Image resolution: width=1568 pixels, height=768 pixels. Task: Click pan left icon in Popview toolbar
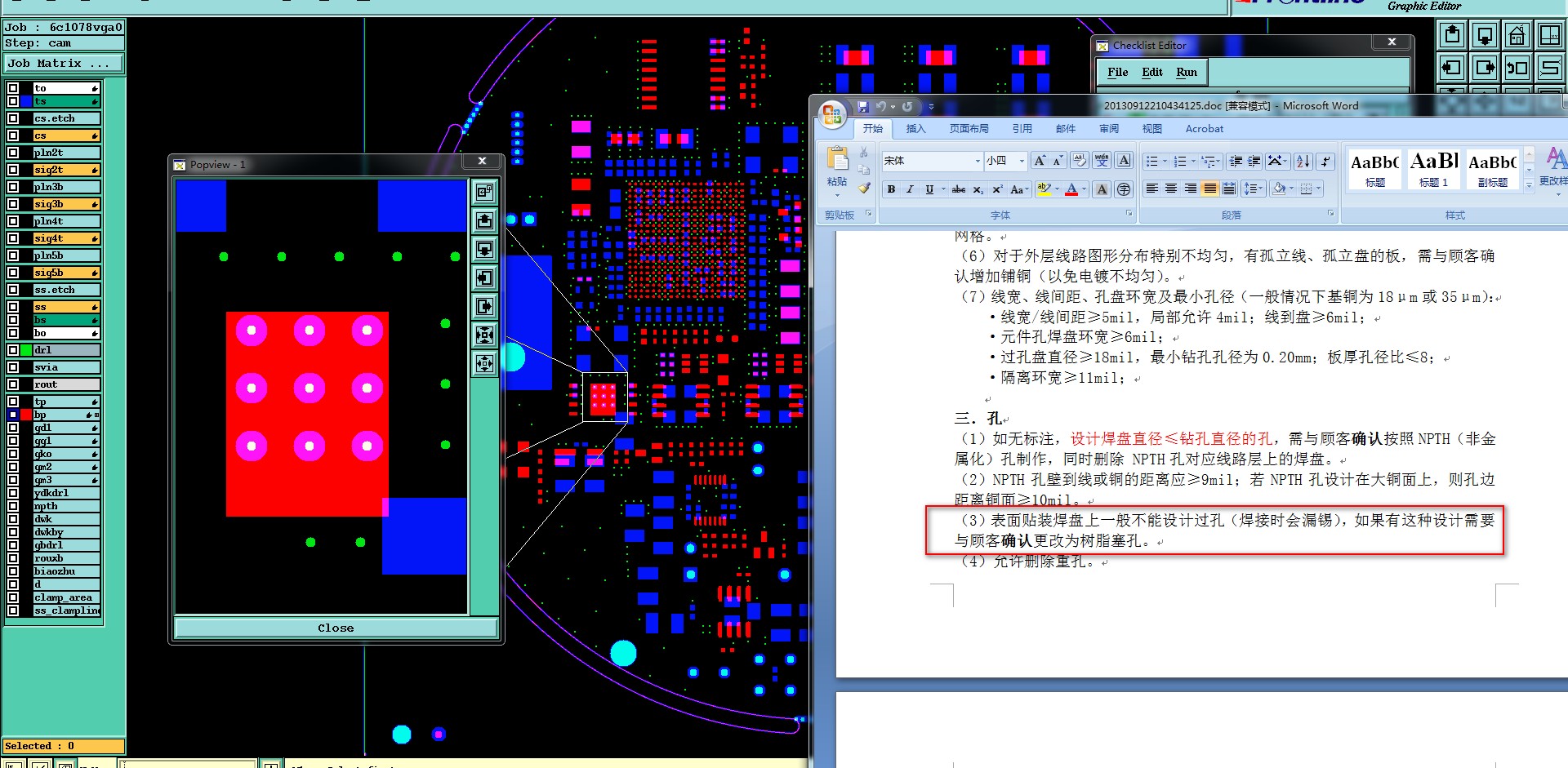tap(485, 277)
